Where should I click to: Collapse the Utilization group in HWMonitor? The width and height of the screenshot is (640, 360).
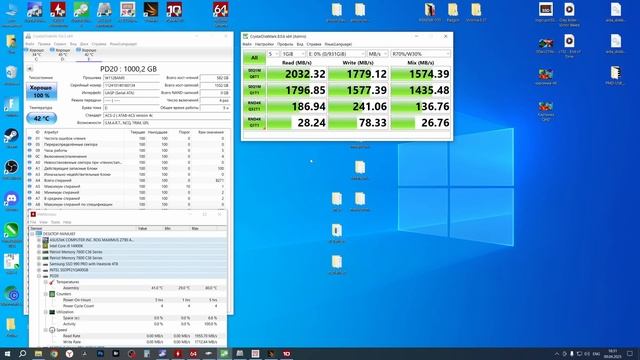pyautogui.click(x=46, y=312)
